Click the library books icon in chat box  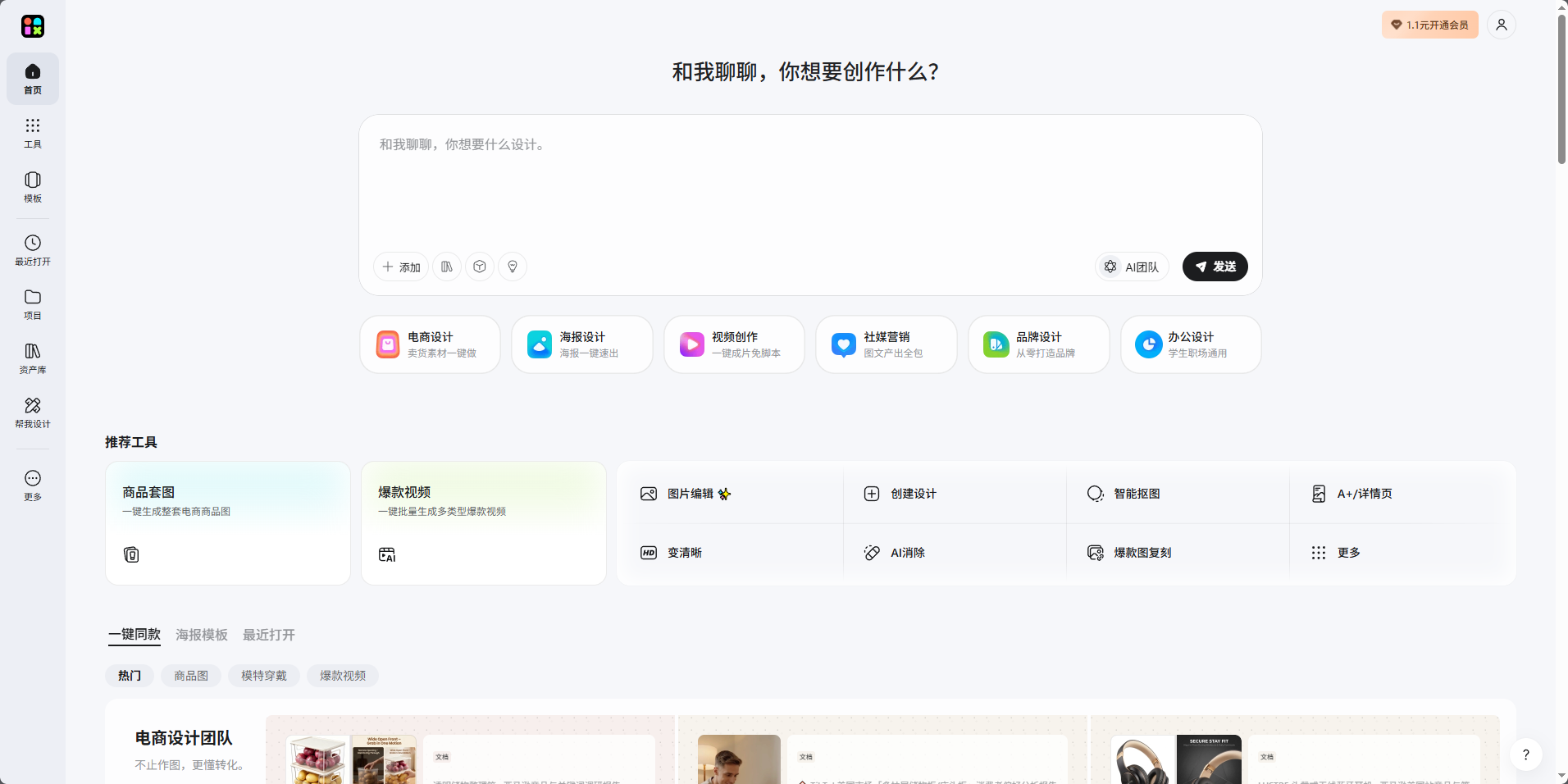point(447,267)
